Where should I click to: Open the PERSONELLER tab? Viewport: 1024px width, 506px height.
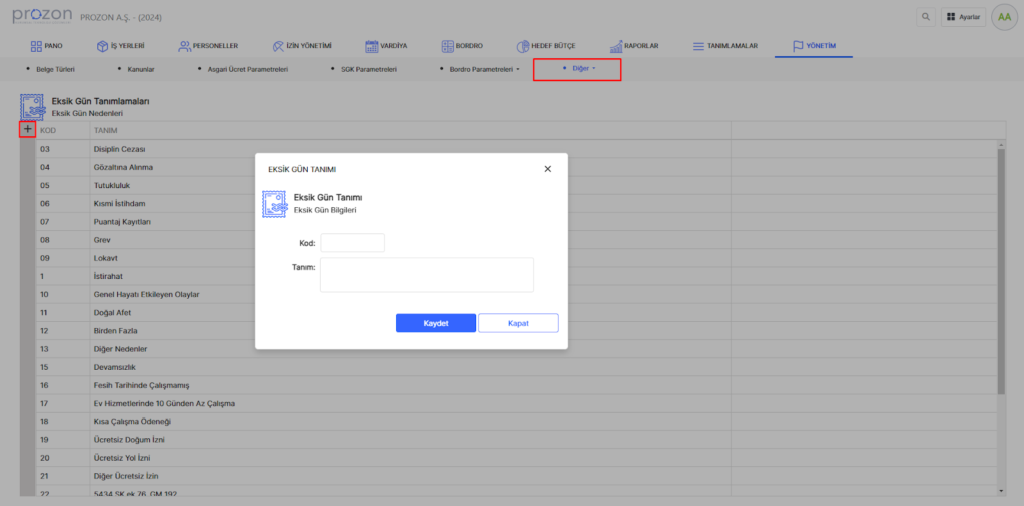(x=208, y=46)
